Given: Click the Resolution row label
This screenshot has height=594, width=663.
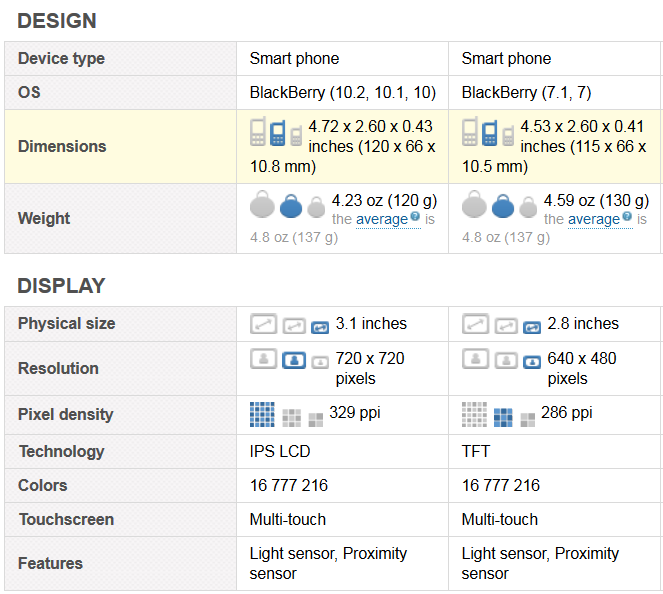Looking at the screenshot, I should [x=58, y=368].
